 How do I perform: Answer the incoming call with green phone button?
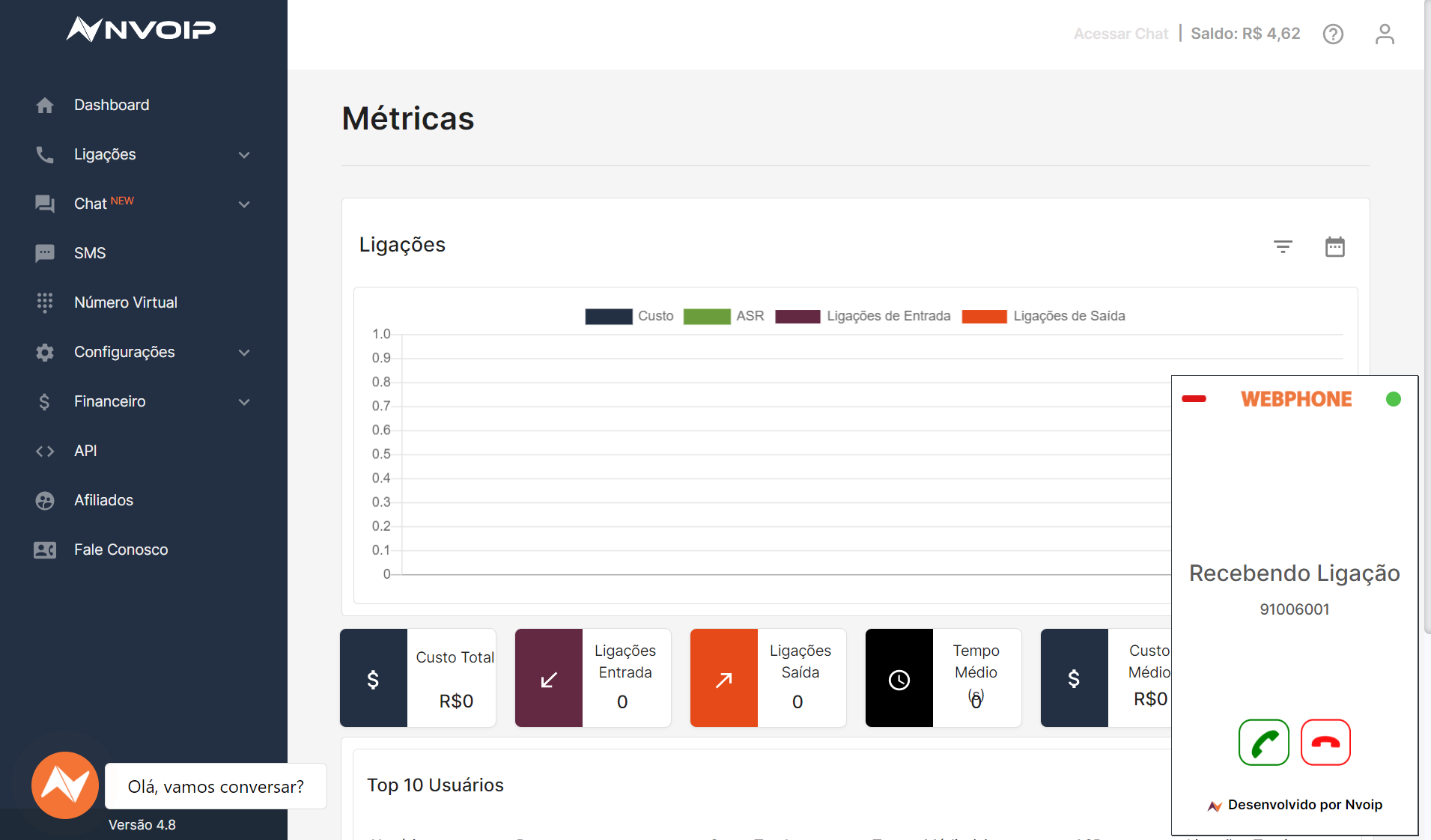[1264, 743]
